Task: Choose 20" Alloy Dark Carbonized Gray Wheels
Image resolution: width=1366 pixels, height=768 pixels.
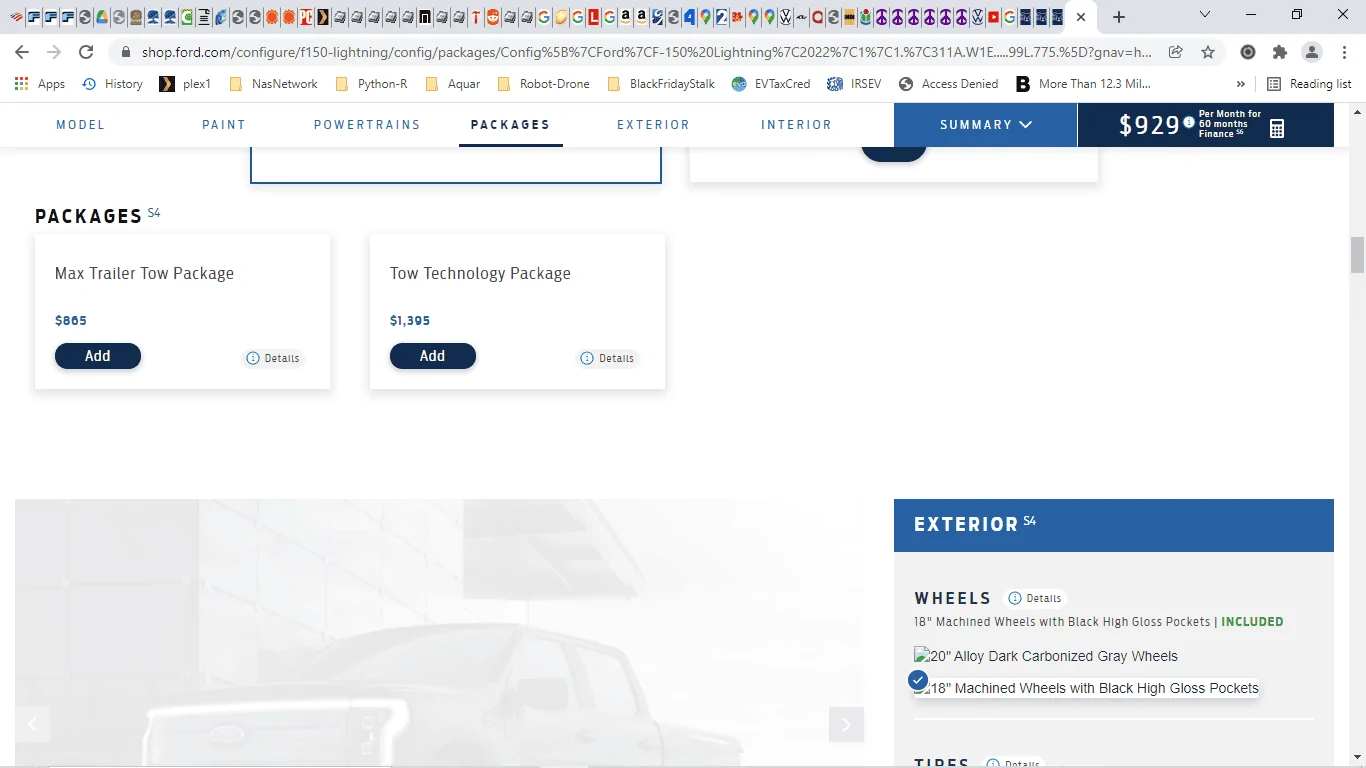Action: click(1046, 656)
